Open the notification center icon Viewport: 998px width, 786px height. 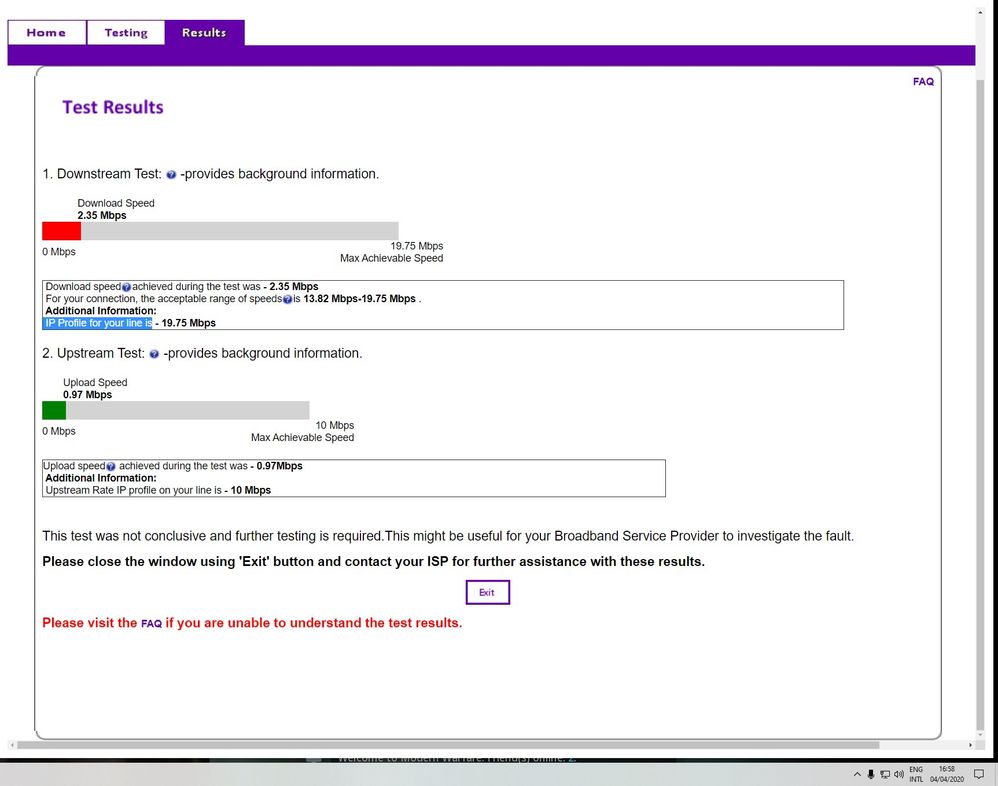[x=980, y=774]
